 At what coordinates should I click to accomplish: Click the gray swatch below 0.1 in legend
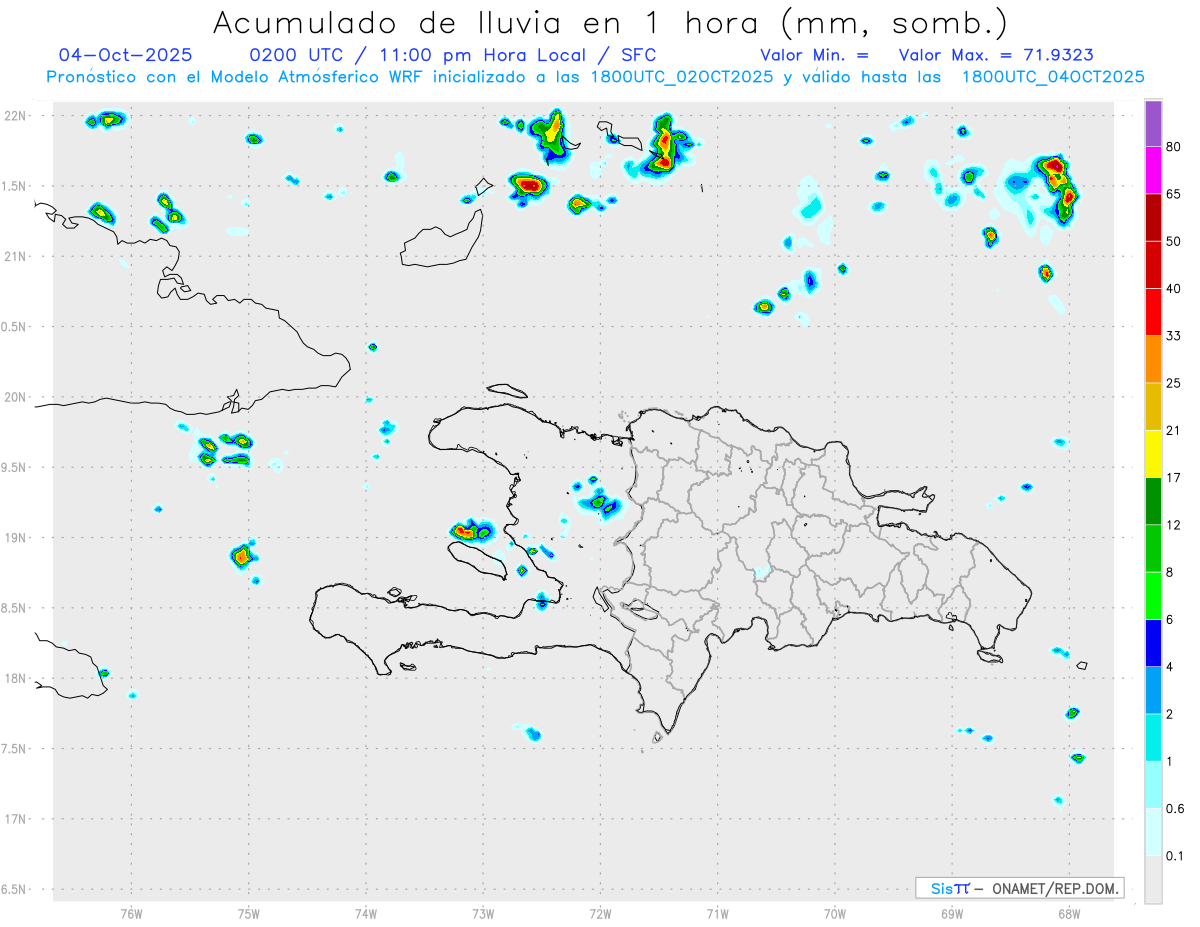[x=1153, y=879]
